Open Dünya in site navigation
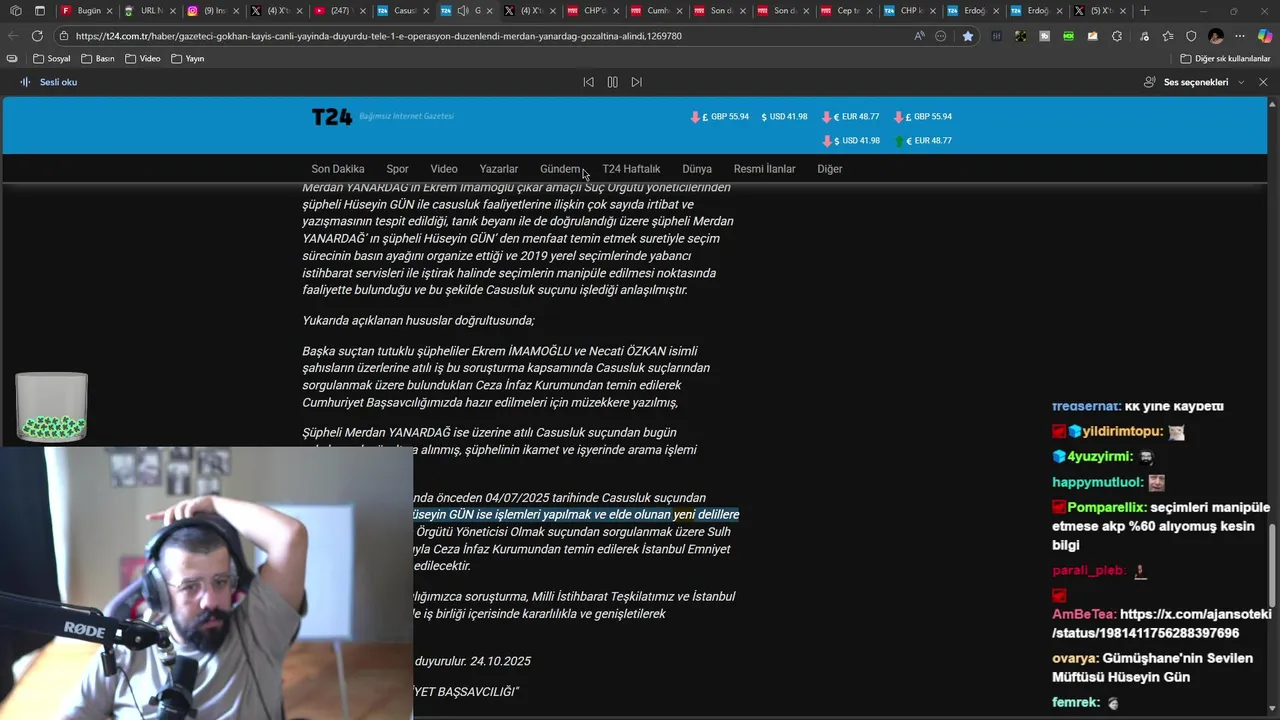 pos(697,169)
